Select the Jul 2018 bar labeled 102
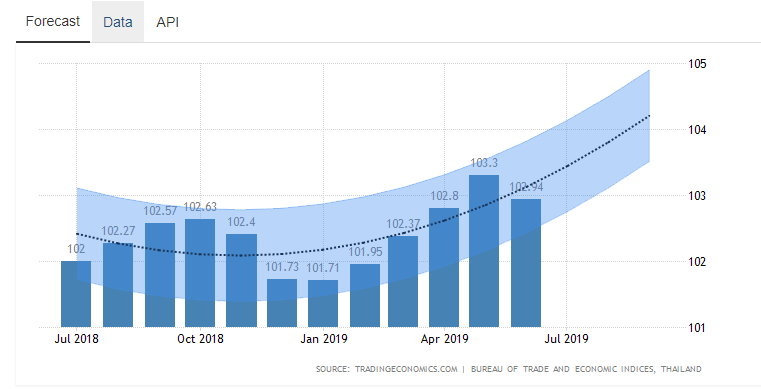This screenshot has height=389, width=761. pos(76,294)
